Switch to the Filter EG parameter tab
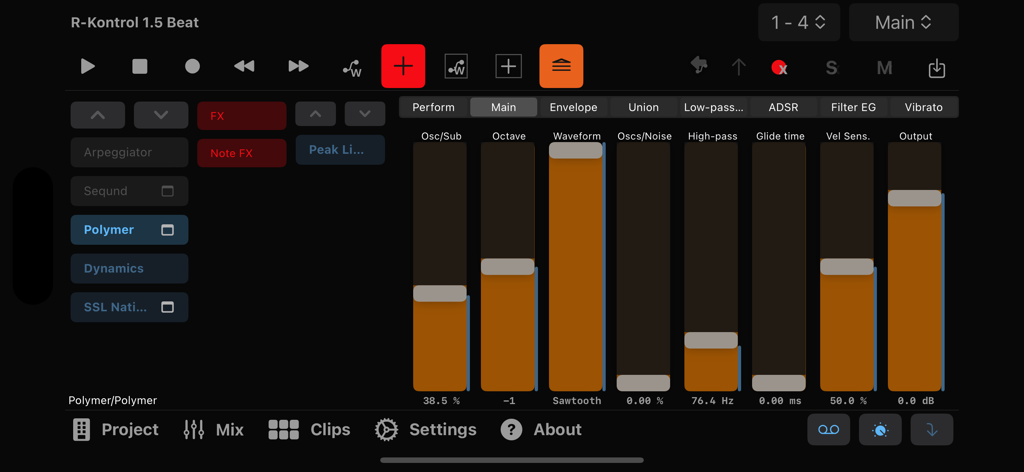1024x472 pixels. click(853, 107)
